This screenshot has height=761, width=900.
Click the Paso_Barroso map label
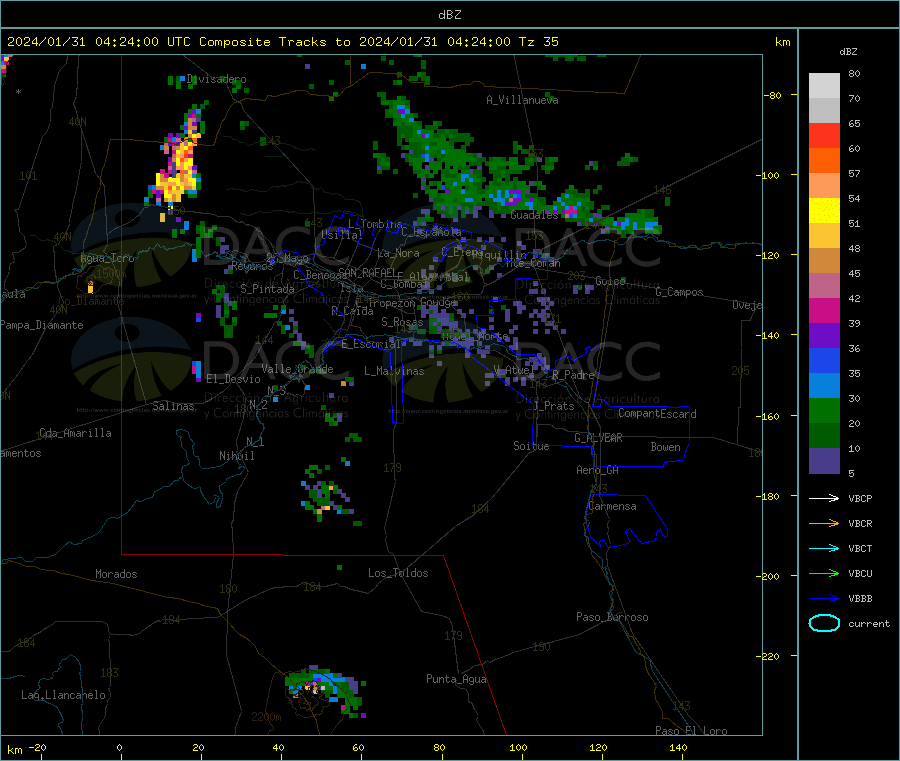point(612,617)
